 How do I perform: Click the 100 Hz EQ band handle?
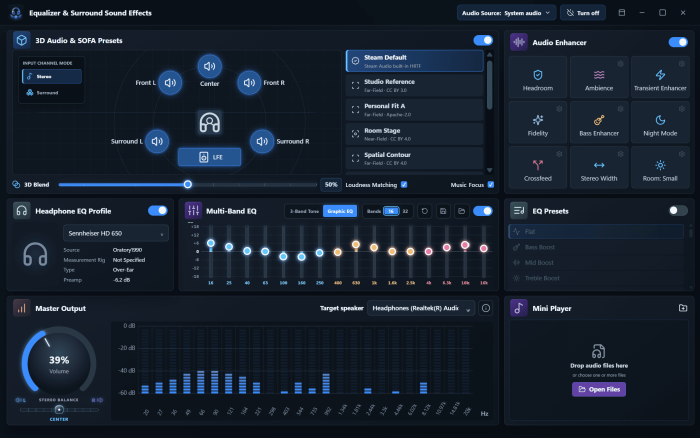point(283,257)
